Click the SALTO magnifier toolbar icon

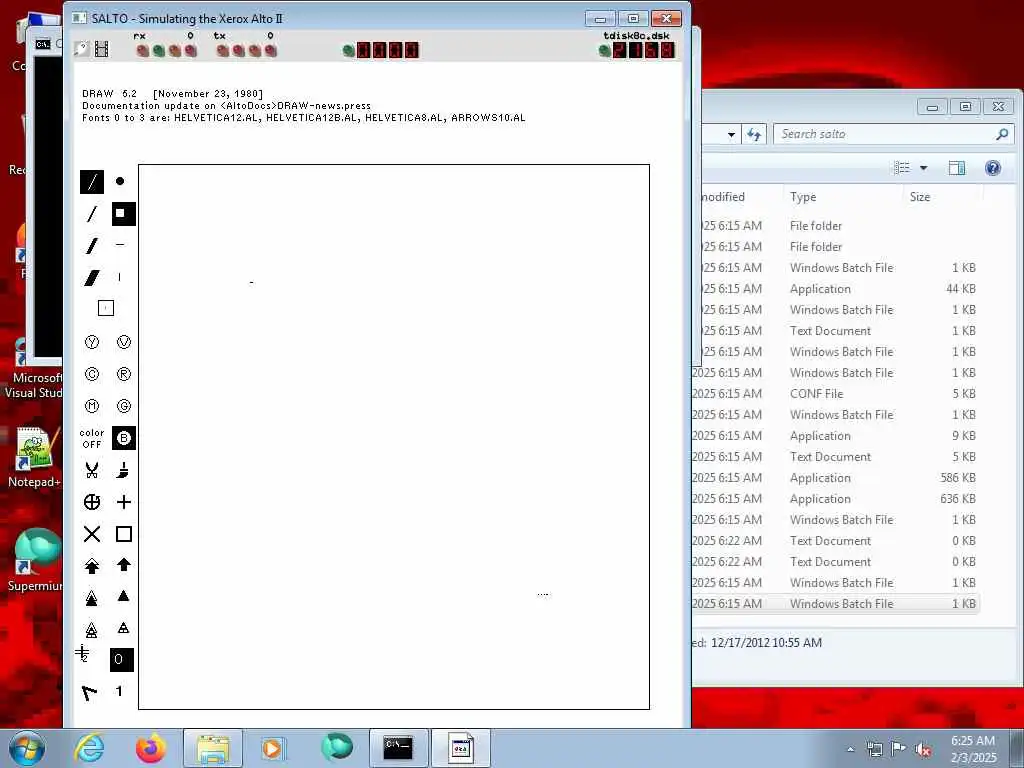click(82, 48)
